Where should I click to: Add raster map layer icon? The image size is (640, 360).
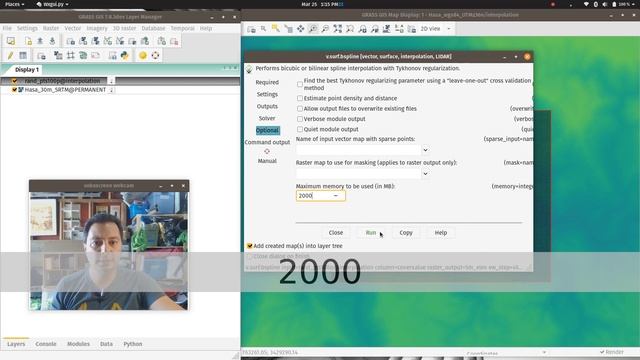pyautogui.click(x=83, y=41)
